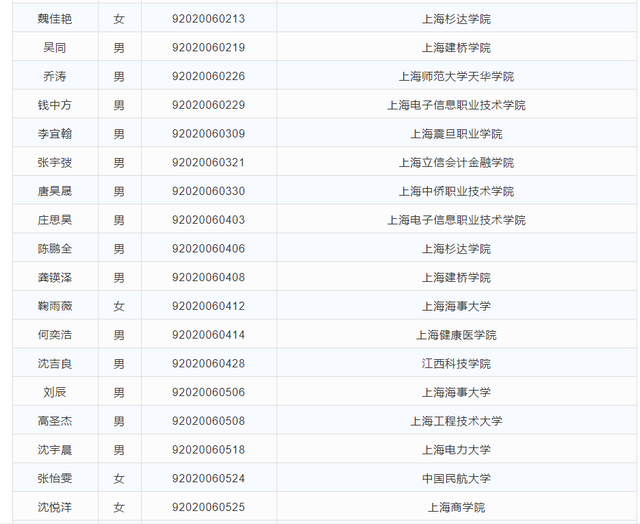Click 上海海事大学 in 刘辰's row

point(456,393)
